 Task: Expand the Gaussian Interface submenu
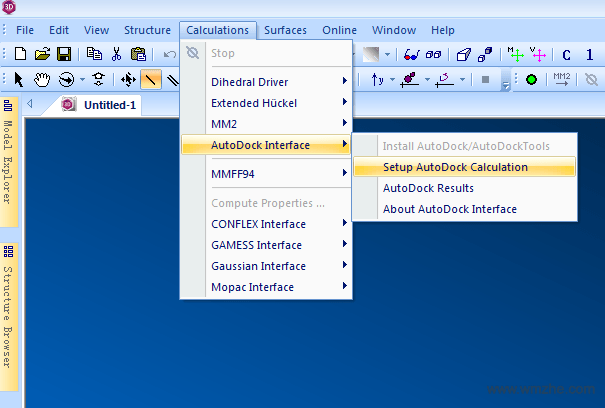point(266,266)
